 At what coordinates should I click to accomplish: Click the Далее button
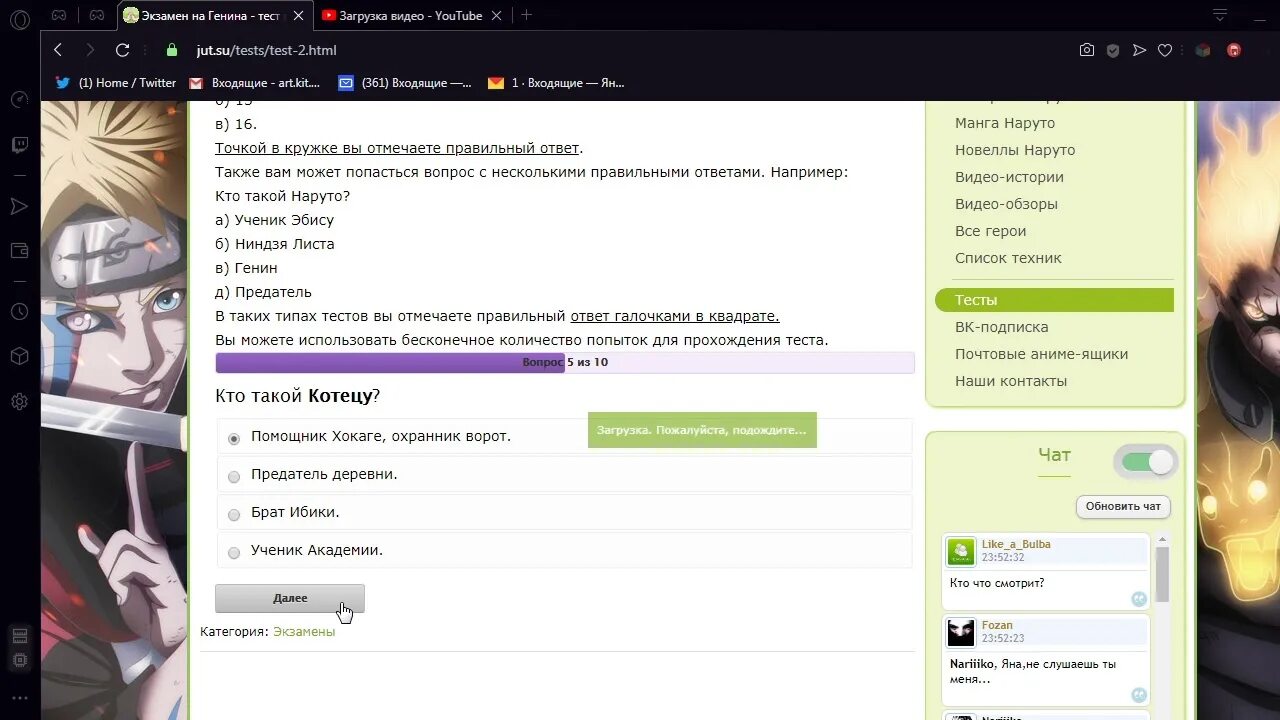point(290,598)
